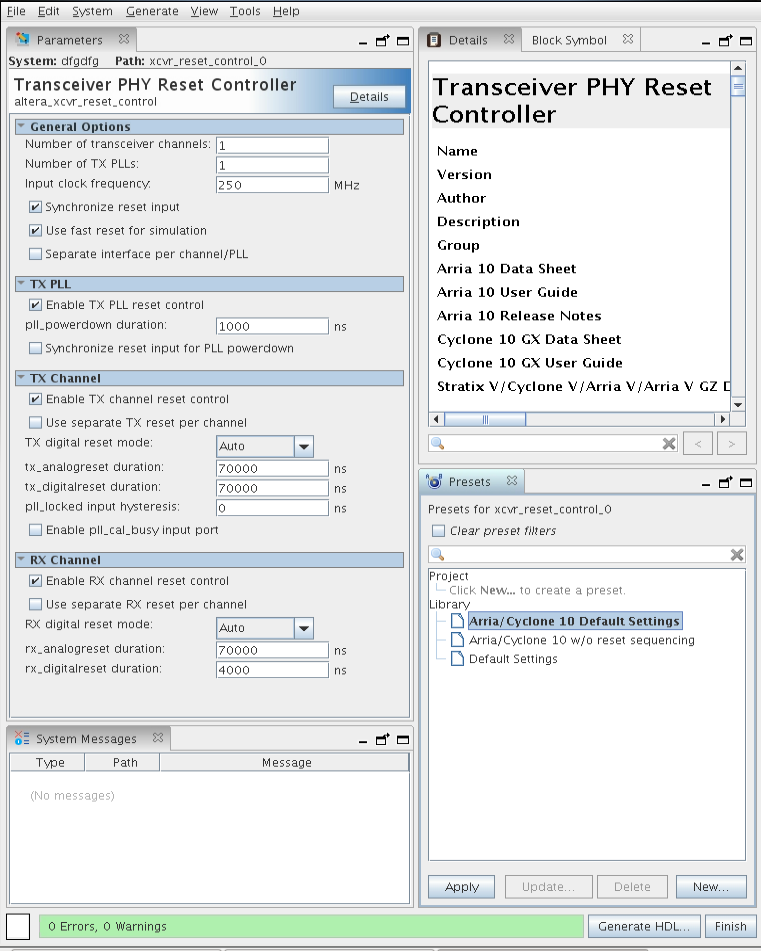This screenshot has height=951, width=761.
Task: Detach the Parameters panel using the undock icon
Action: (383, 41)
